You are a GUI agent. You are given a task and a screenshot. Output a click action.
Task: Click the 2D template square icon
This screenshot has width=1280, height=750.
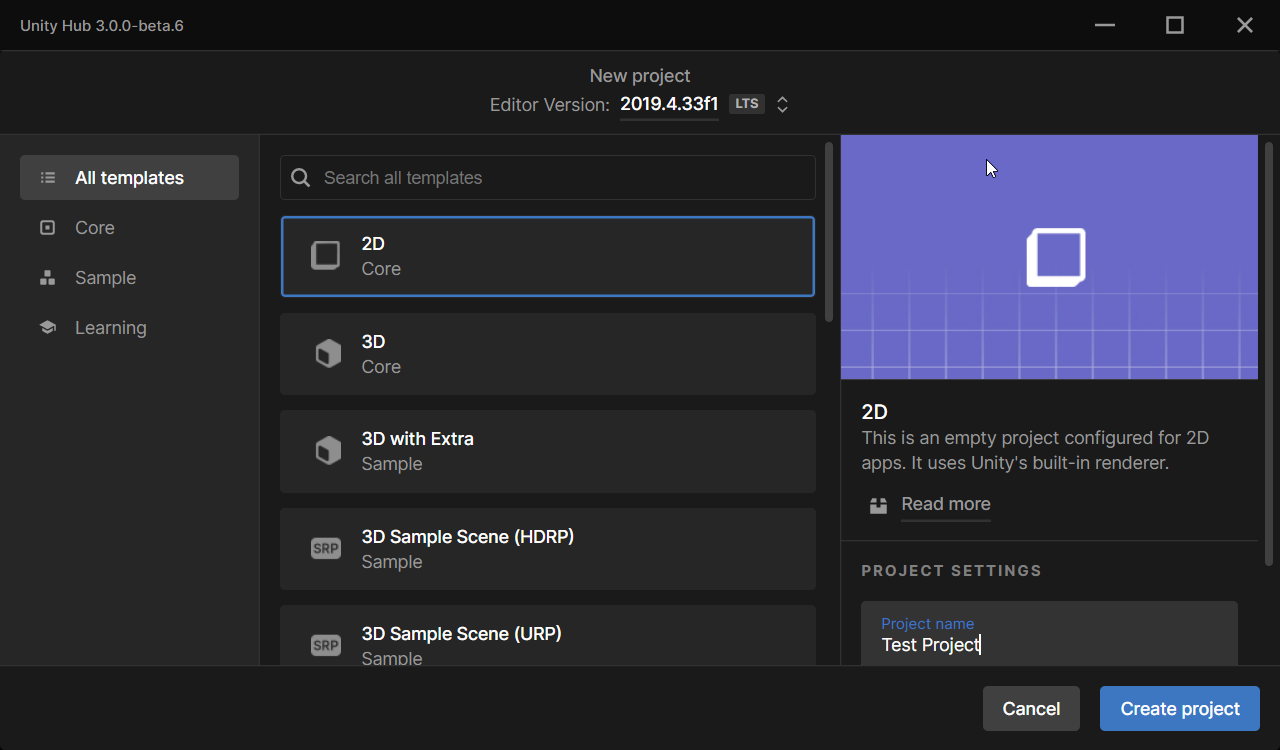pyautogui.click(x=326, y=256)
